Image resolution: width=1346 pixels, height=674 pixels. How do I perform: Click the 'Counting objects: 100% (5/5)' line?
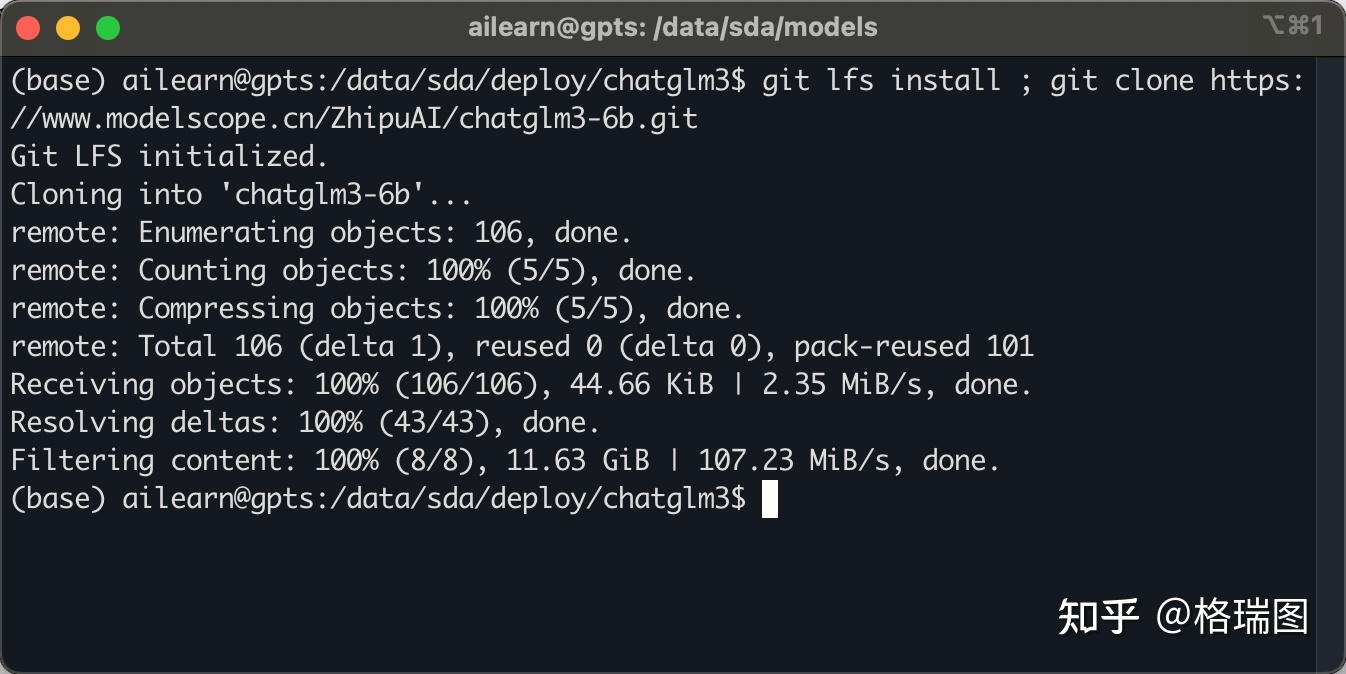tap(353, 271)
